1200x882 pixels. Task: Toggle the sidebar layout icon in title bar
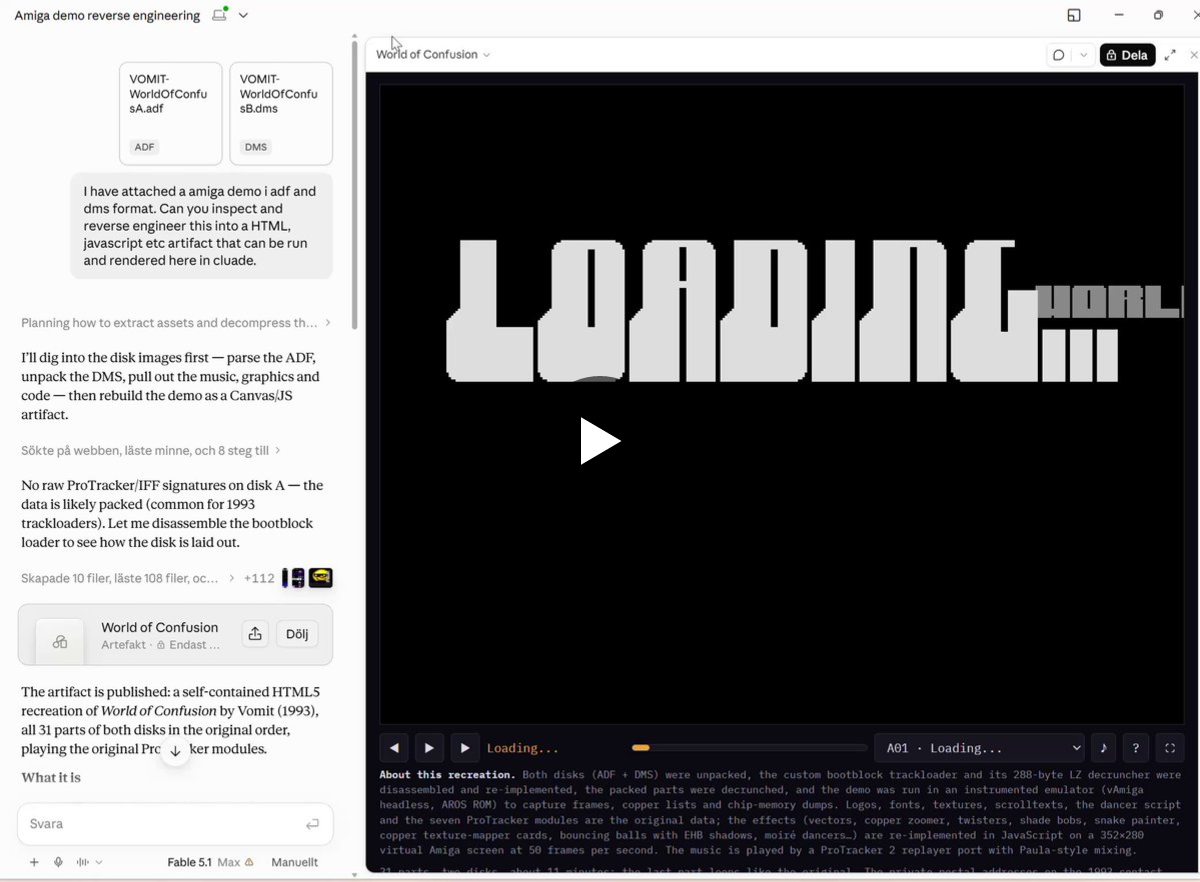click(1074, 15)
